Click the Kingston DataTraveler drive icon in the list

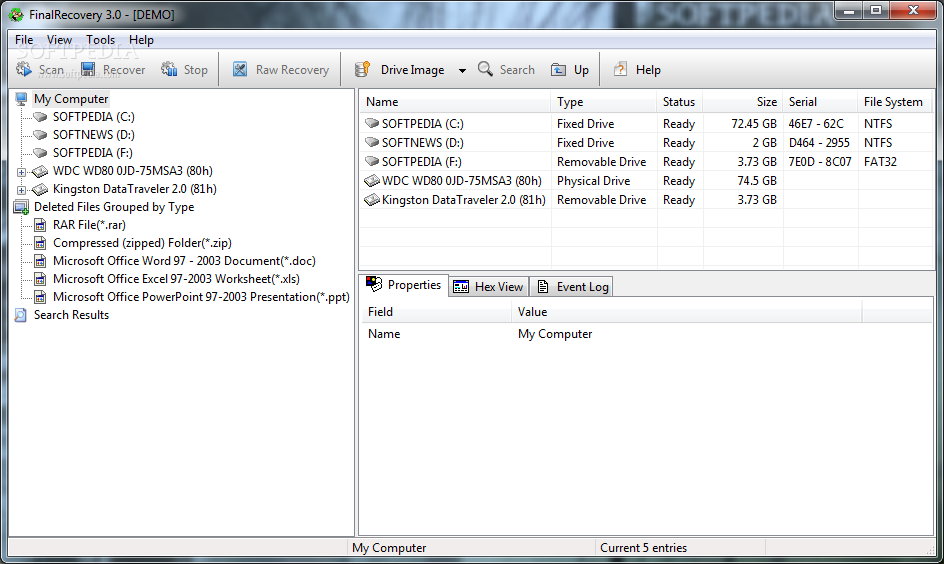coord(372,200)
